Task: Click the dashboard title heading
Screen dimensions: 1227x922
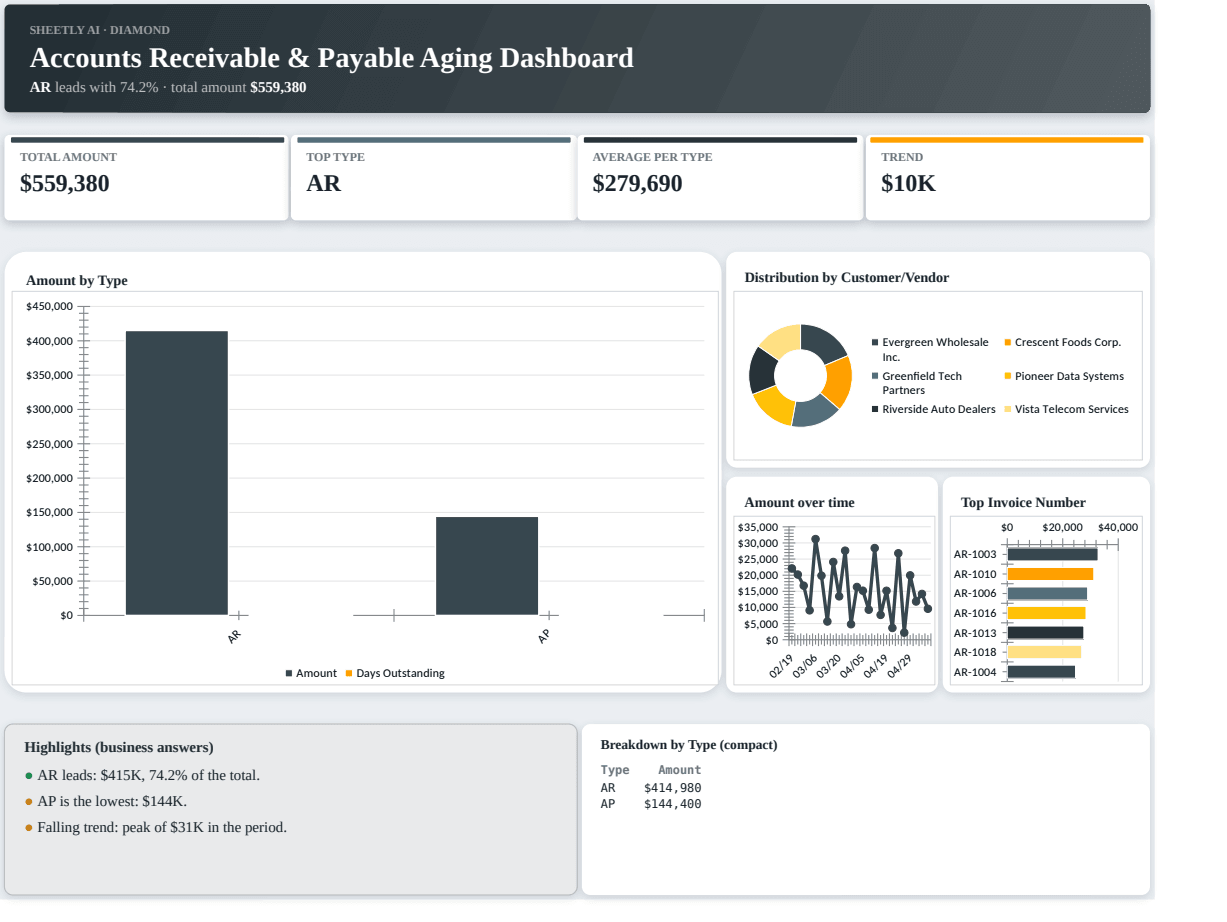Action: [332, 58]
